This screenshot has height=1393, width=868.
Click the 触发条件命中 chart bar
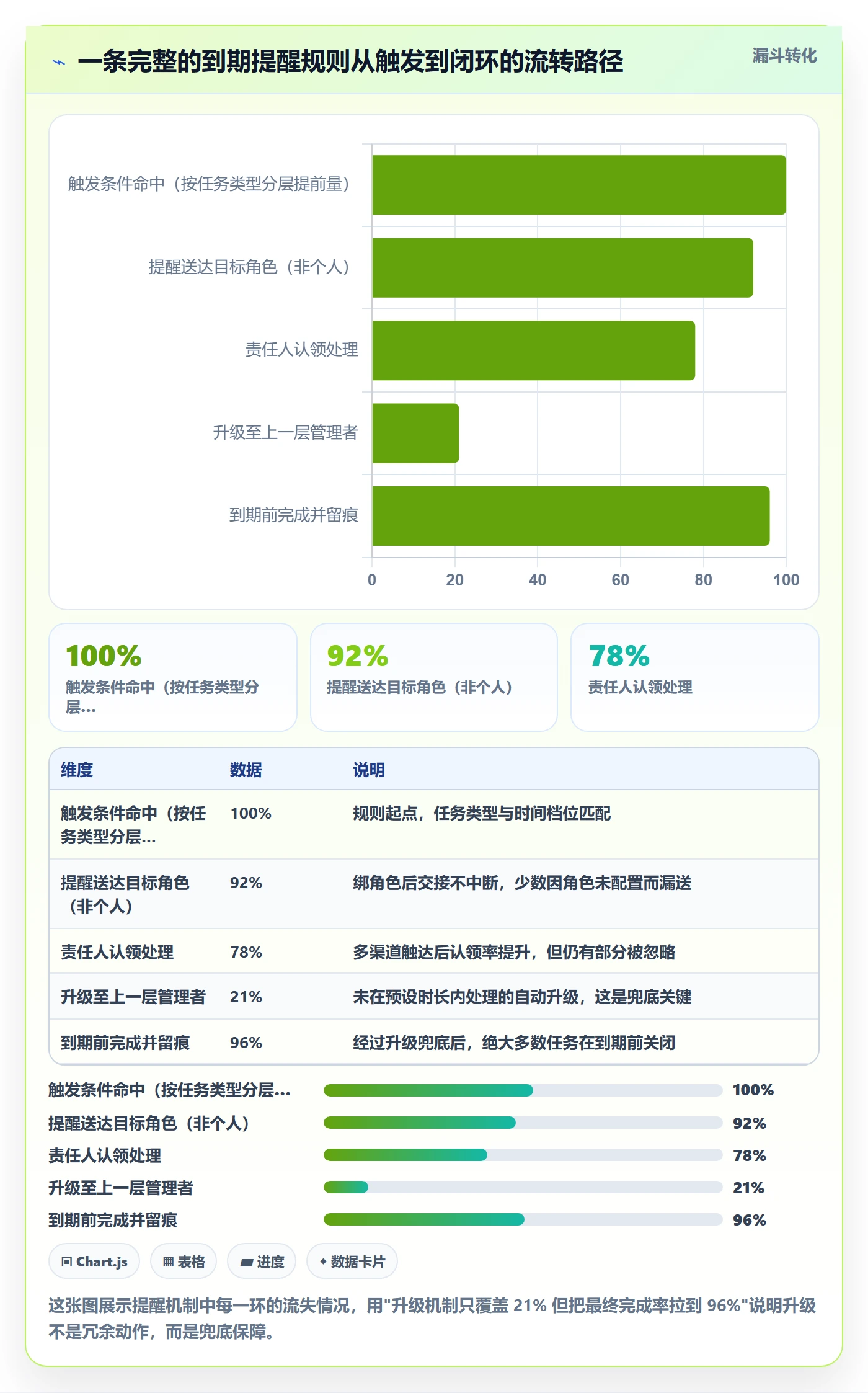point(579,185)
